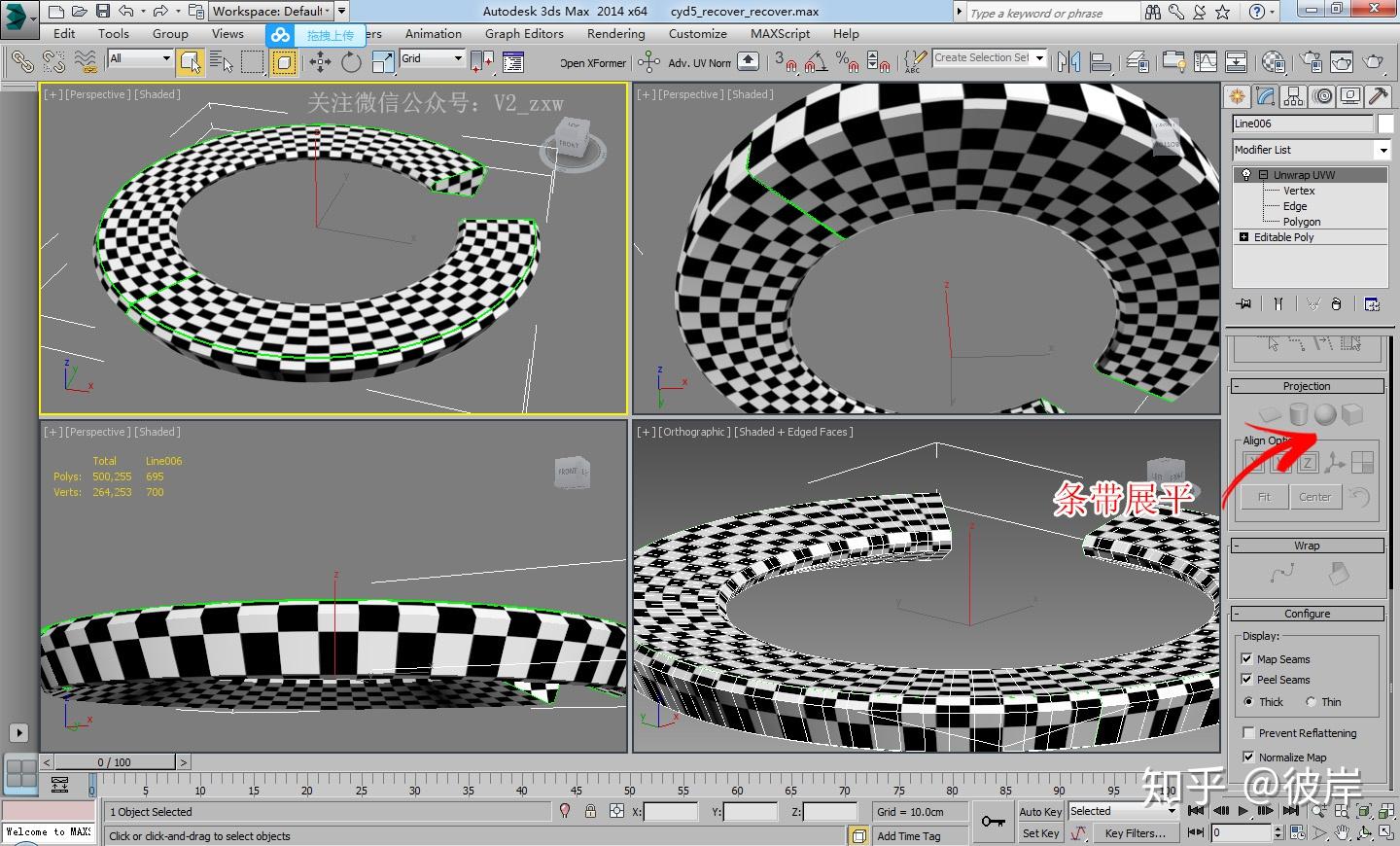The width and height of the screenshot is (1400, 846).
Task: Click the Line006 object color swatch
Action: (x=1385, y=123)
